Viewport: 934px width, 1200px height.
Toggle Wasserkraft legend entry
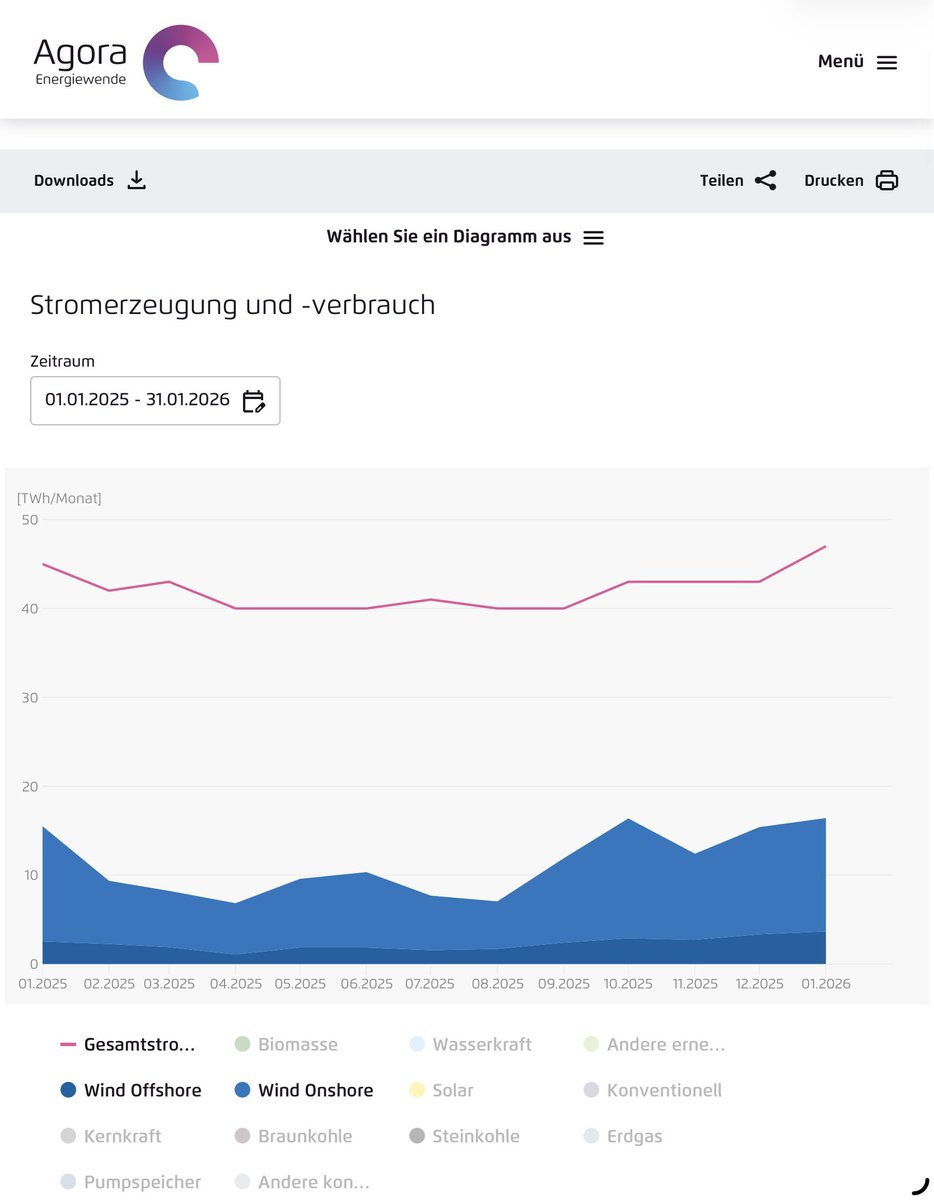[x=470, y=1044]
